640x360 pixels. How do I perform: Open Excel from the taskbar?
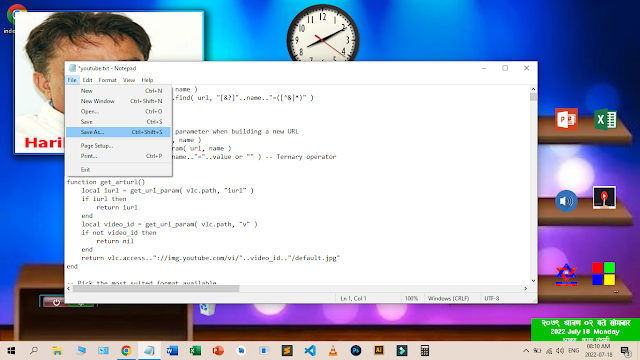pyautogui.click(x=195, y=350)
